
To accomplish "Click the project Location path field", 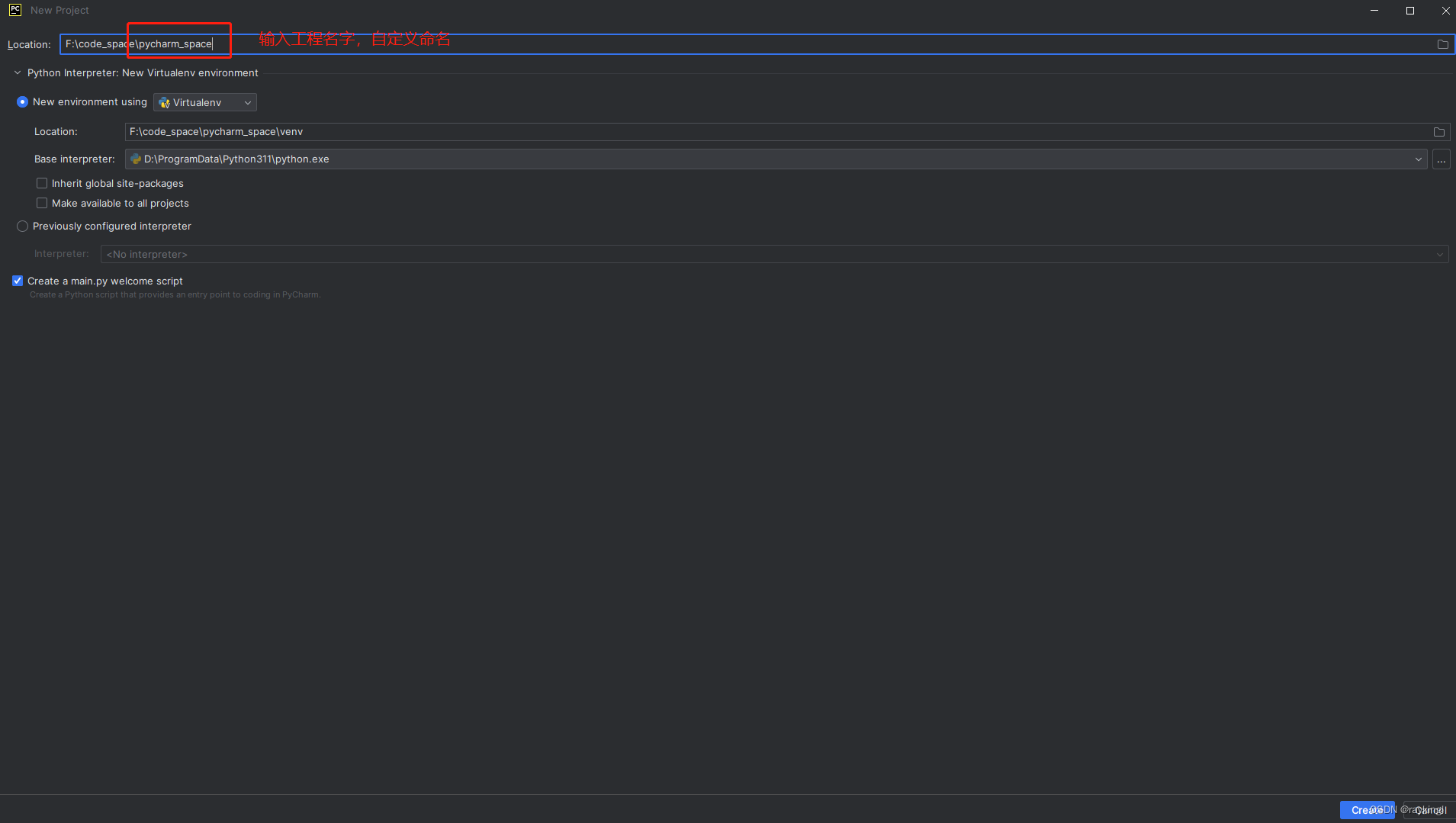I will coord(757,44).
